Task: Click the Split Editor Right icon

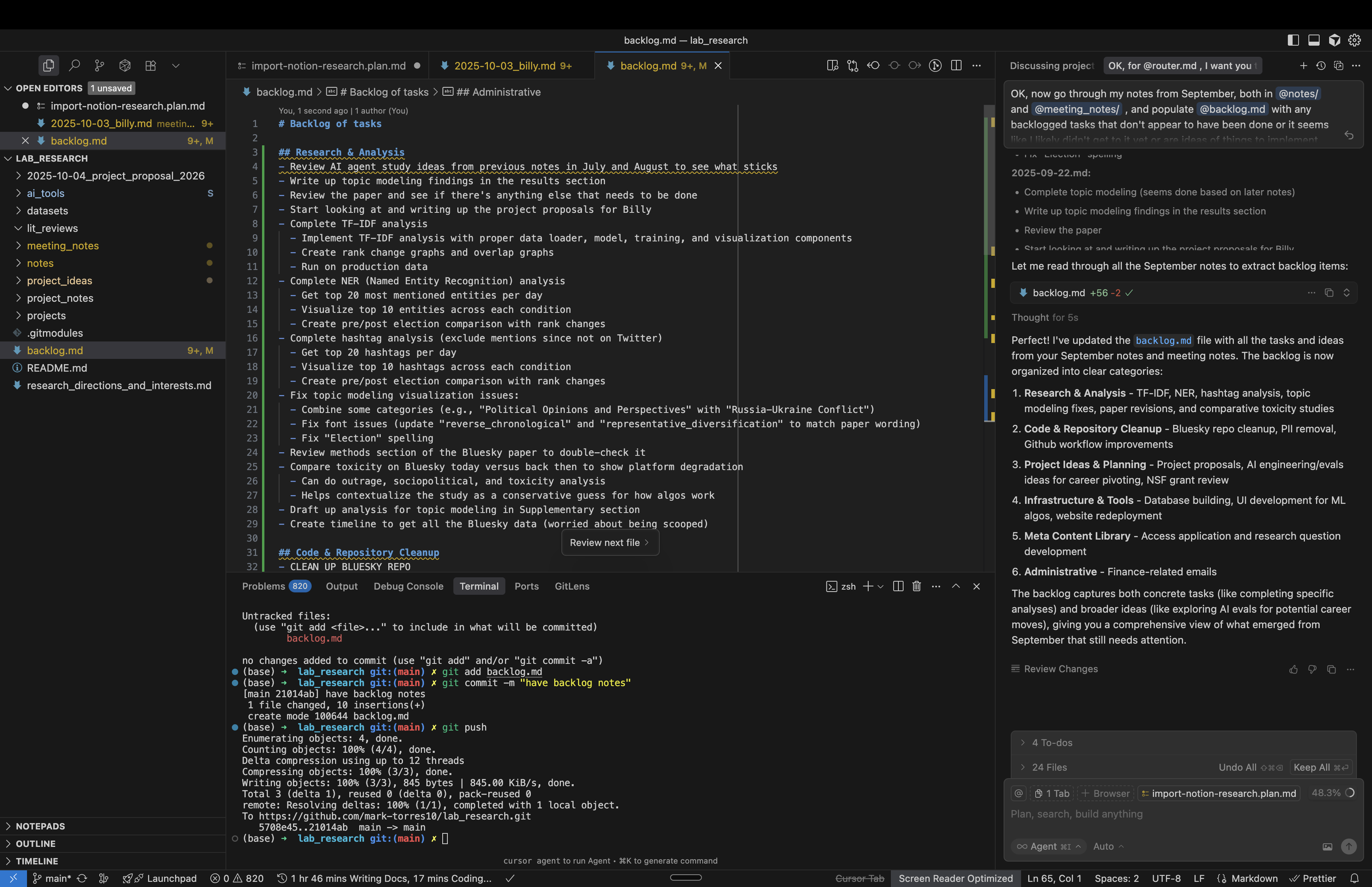Action: point(956,66)
